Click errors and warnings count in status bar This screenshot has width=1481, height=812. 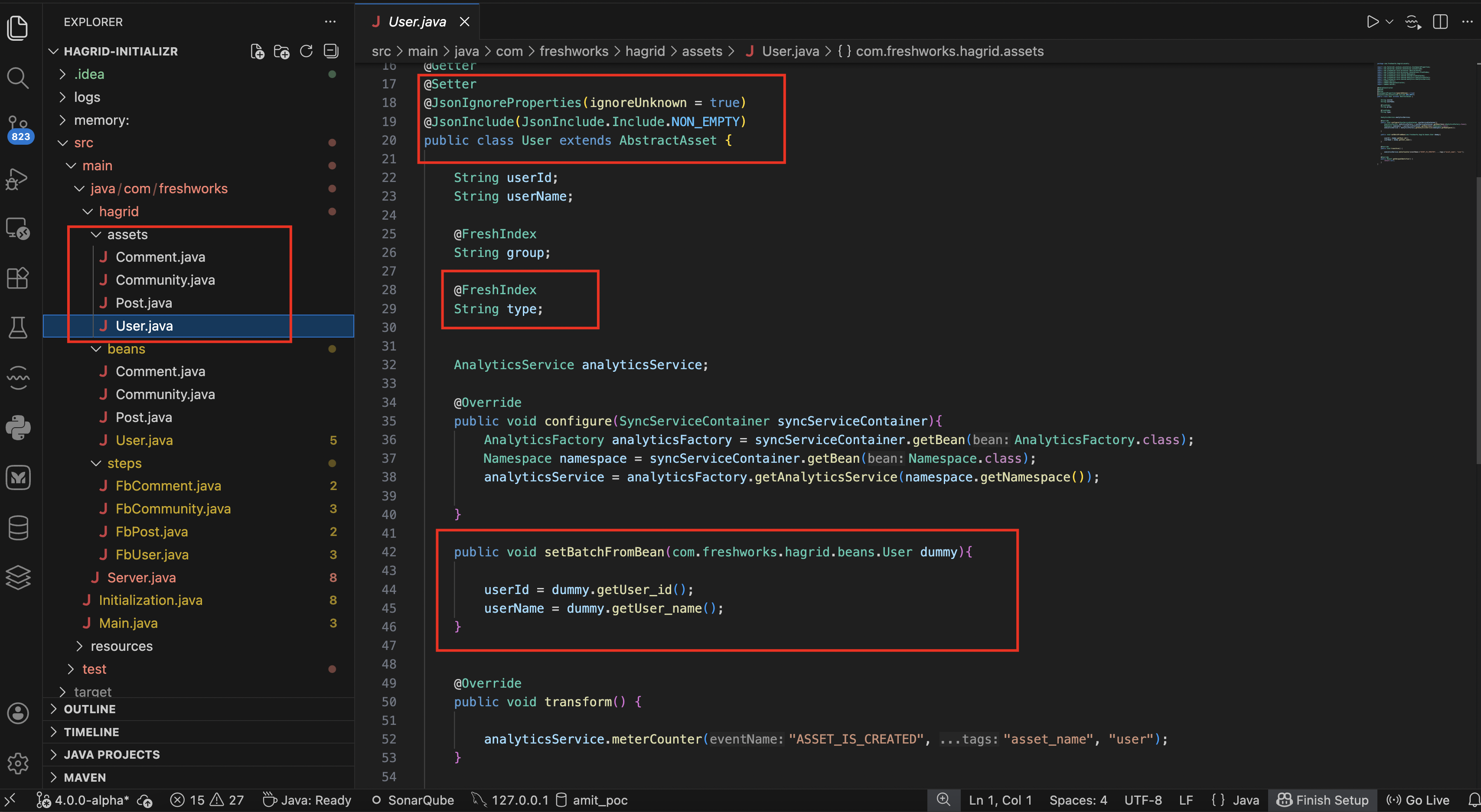208,800
